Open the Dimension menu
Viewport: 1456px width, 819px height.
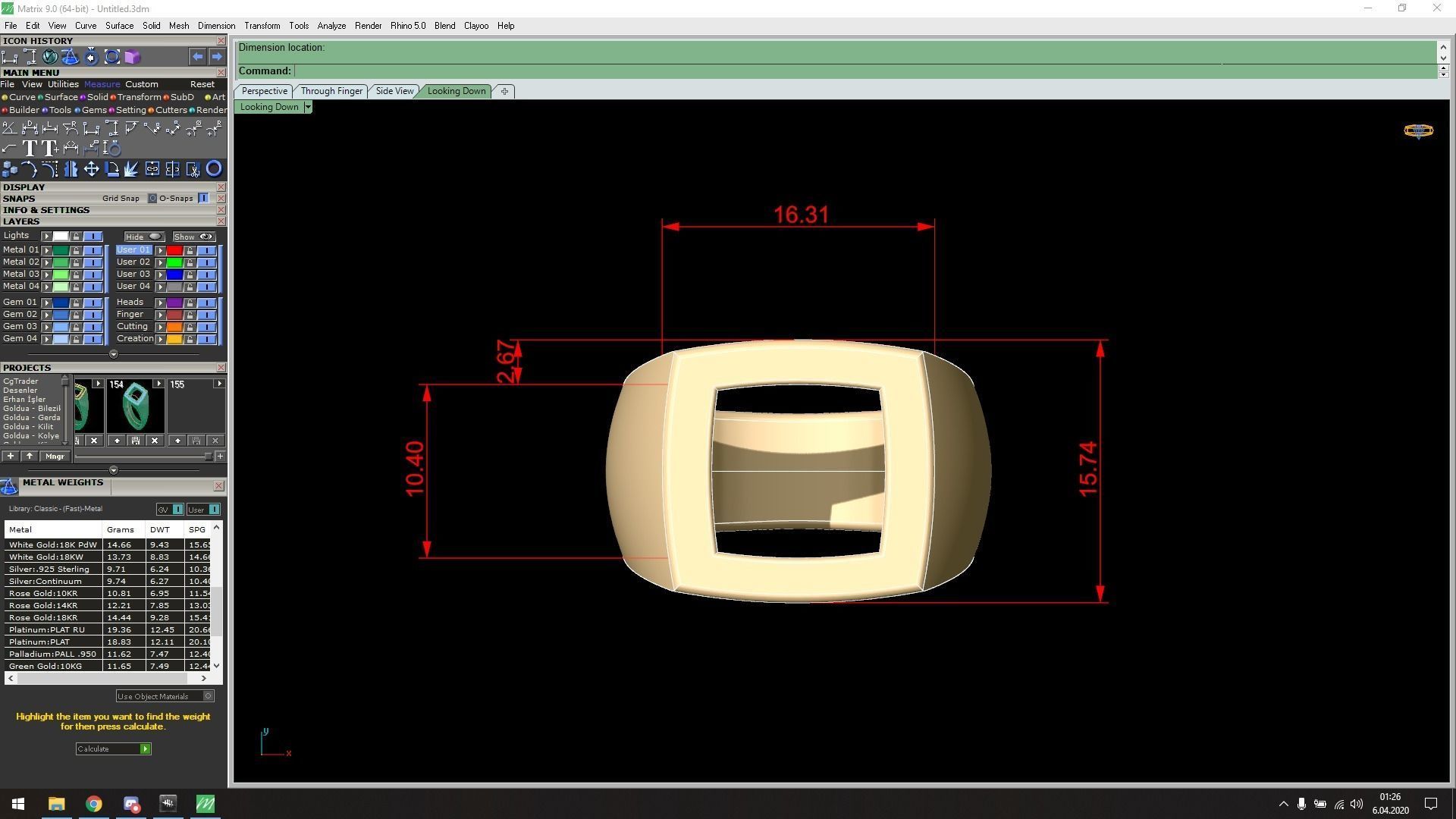coord(216,26)
